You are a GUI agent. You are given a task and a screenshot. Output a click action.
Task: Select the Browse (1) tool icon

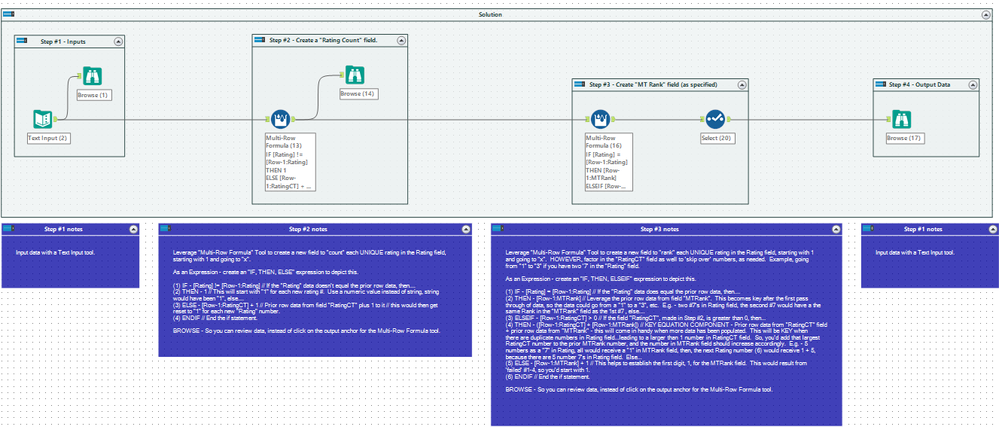[x=93, y=76]
